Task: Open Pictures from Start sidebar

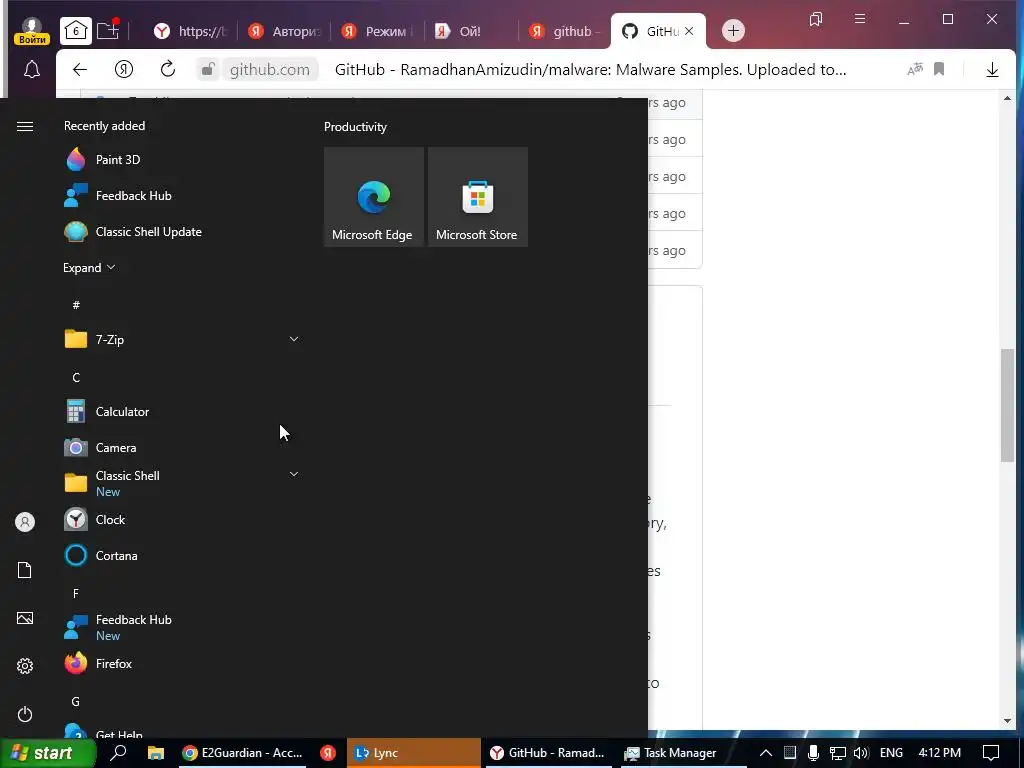Action: pos(25,618)
